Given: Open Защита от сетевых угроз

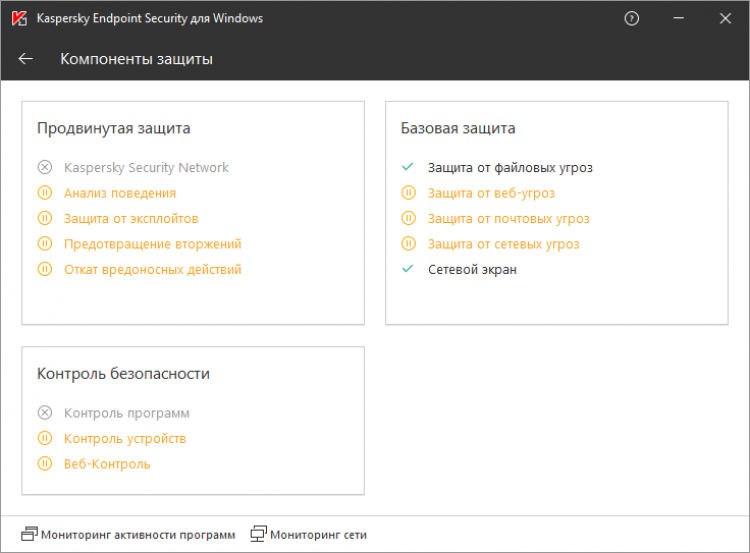Looking at the screenshot, I should pos(503,244).
